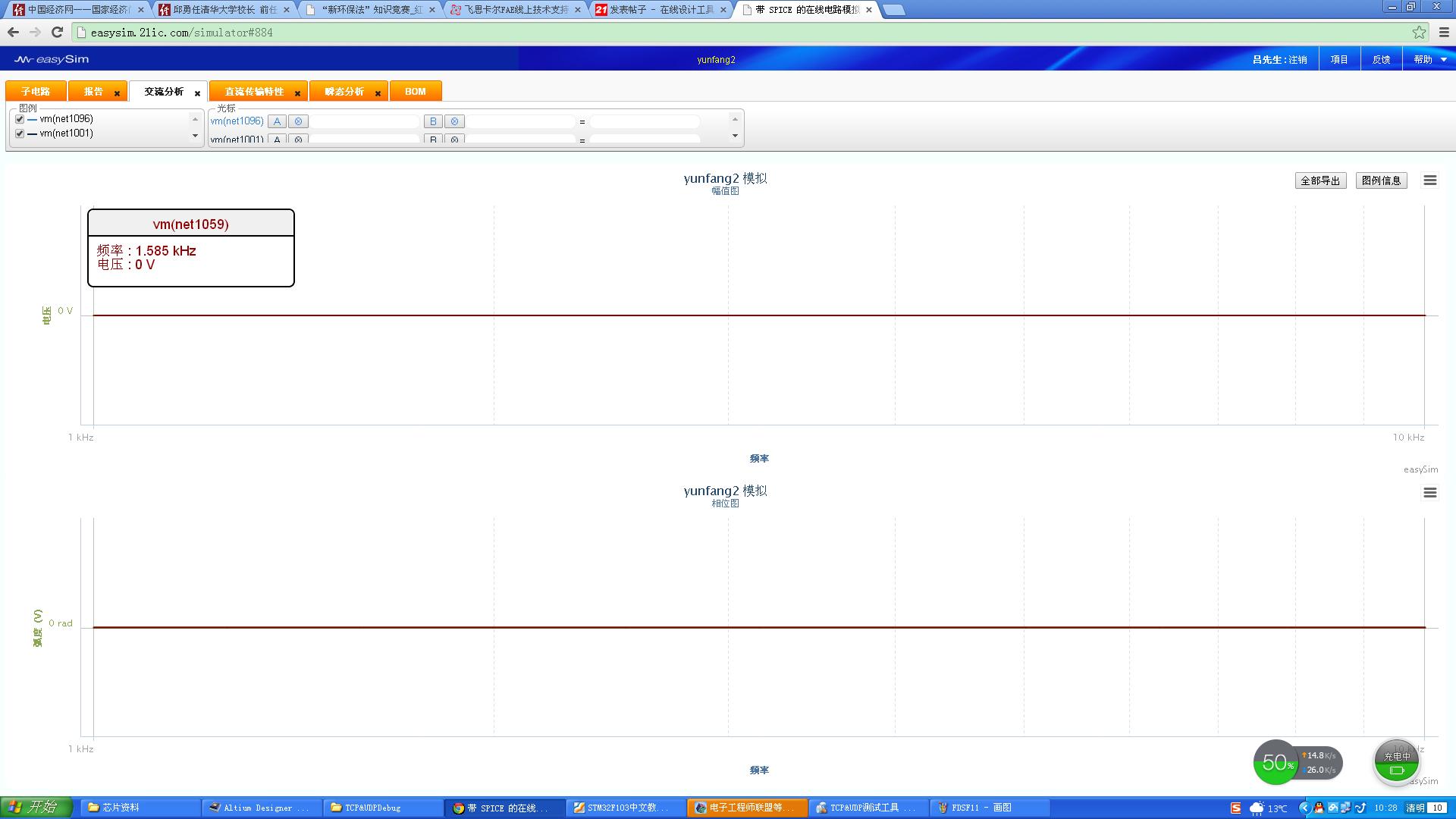Screen dimensions: 1456x819
Task: Set cursor A for vm(net1096)
Action: [277, 121]
